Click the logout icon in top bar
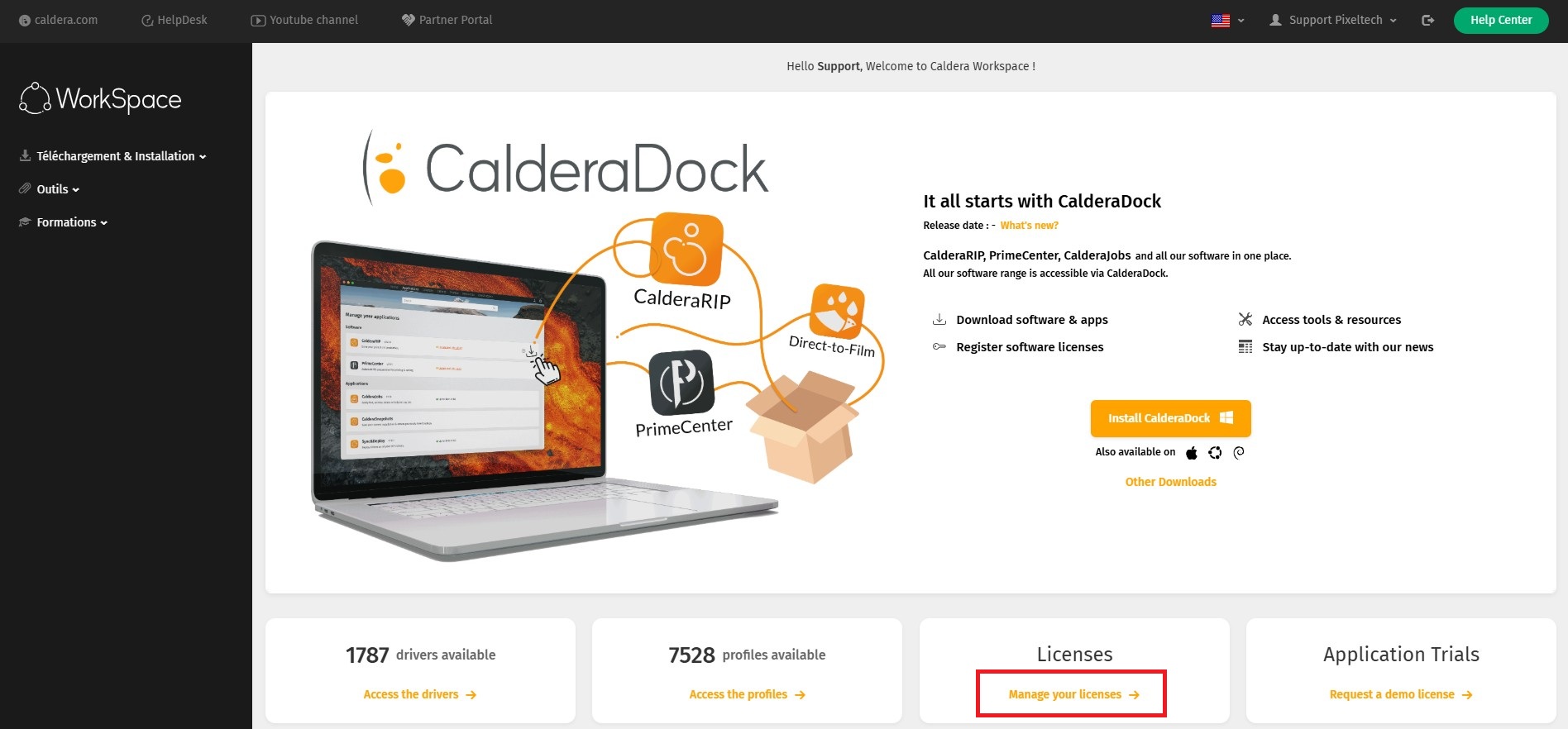The height and width of the screenshot is (729, 1568). click(1427, 20)
